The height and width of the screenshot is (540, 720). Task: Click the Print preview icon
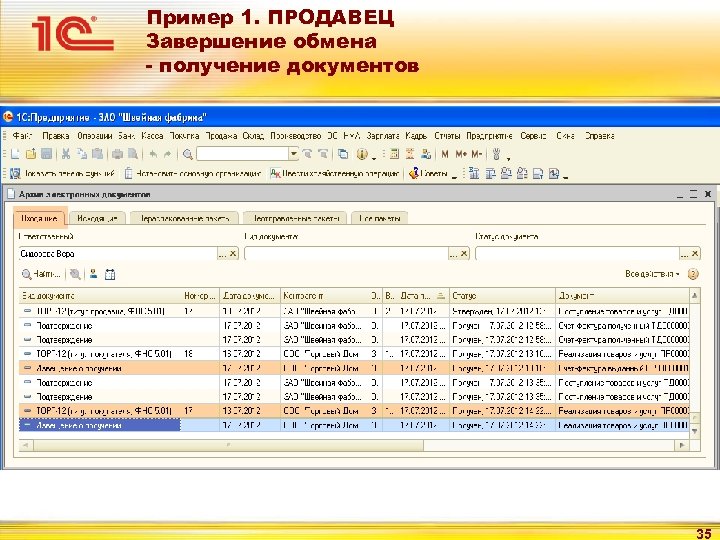coord(133,154)
